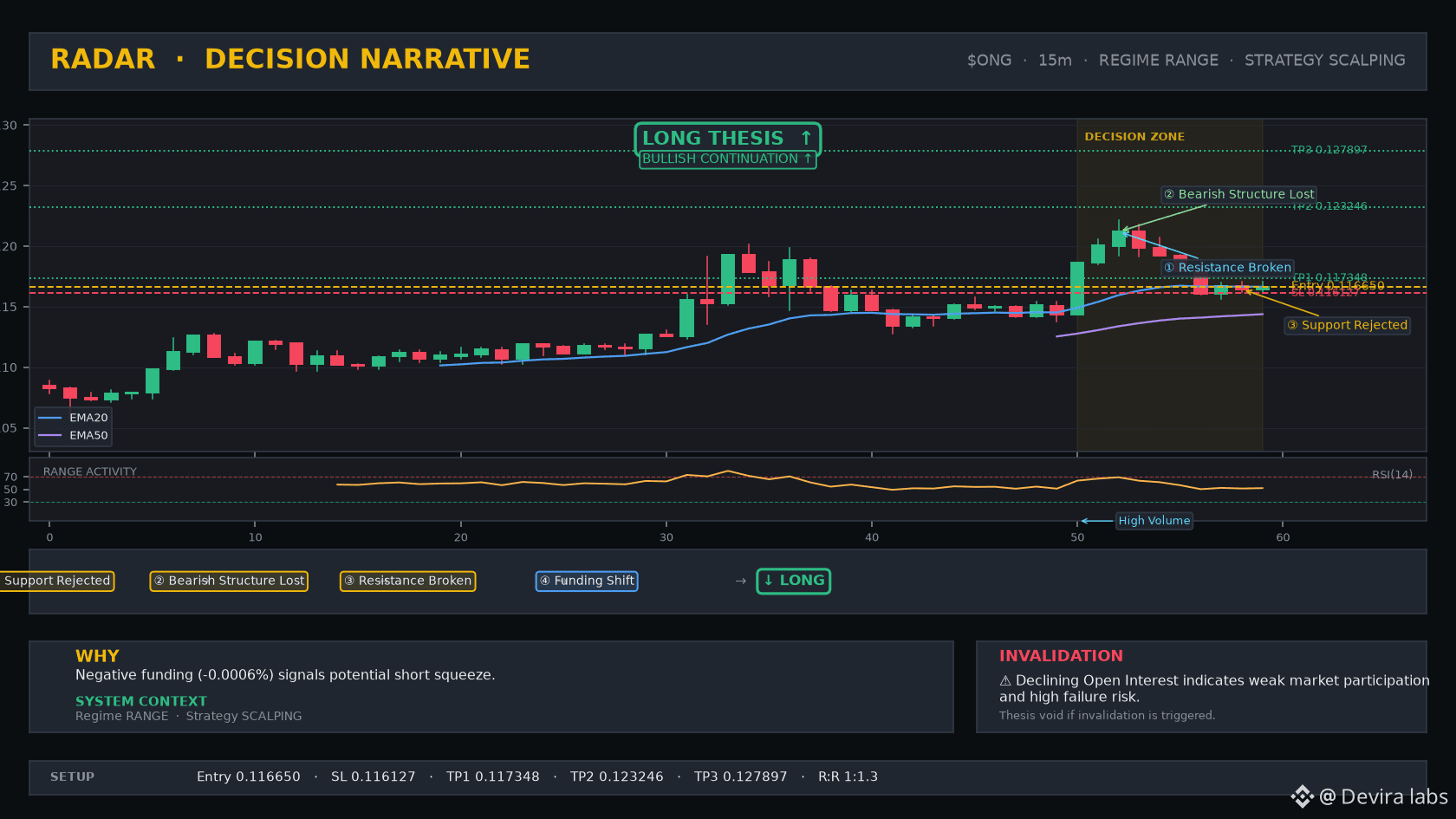1456x819 pixels.
Task: Click the STRATEGY SCALPING header text
Action: [1324, 61]
